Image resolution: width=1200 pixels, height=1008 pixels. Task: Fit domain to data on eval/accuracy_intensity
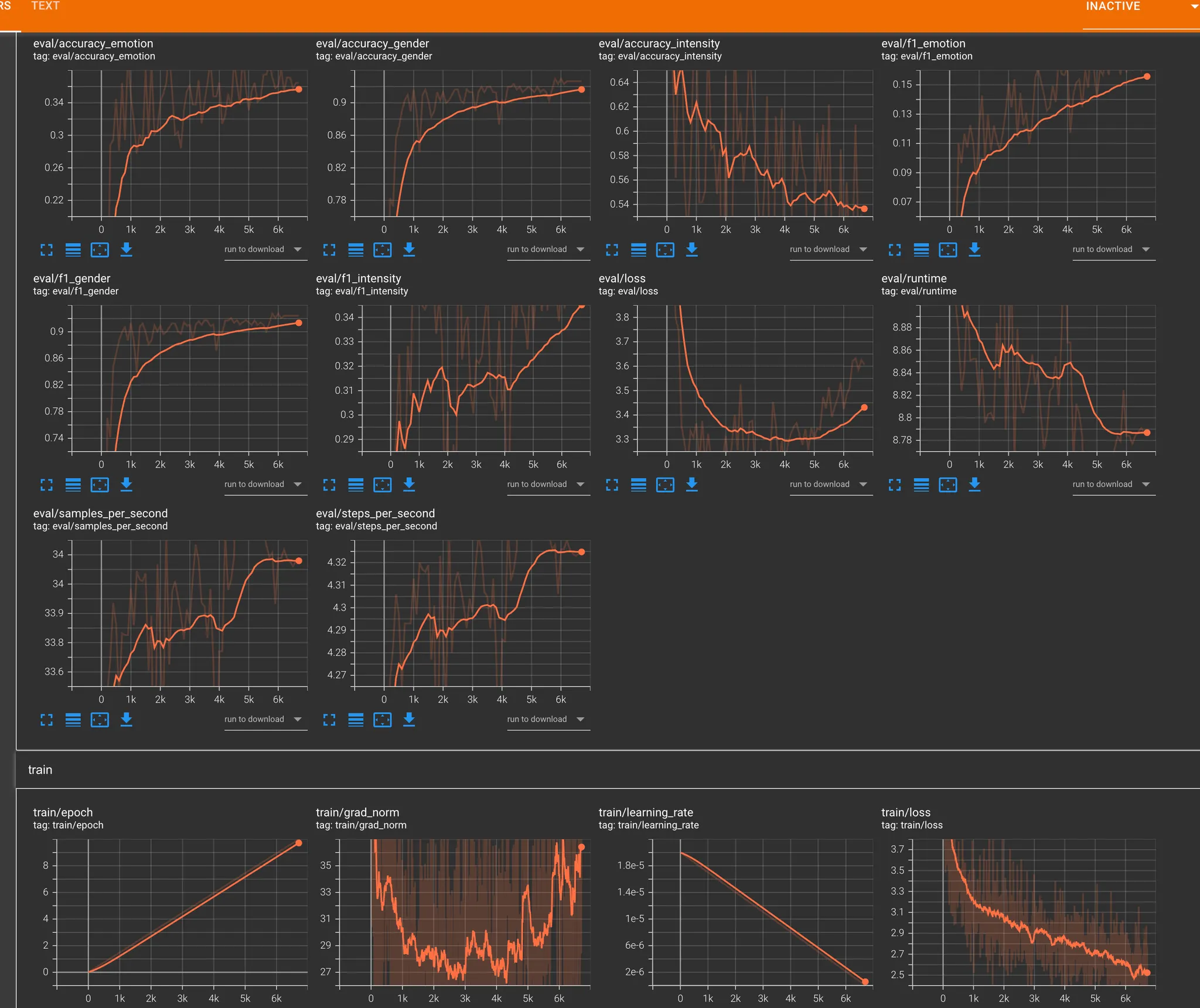coord(665,250)
